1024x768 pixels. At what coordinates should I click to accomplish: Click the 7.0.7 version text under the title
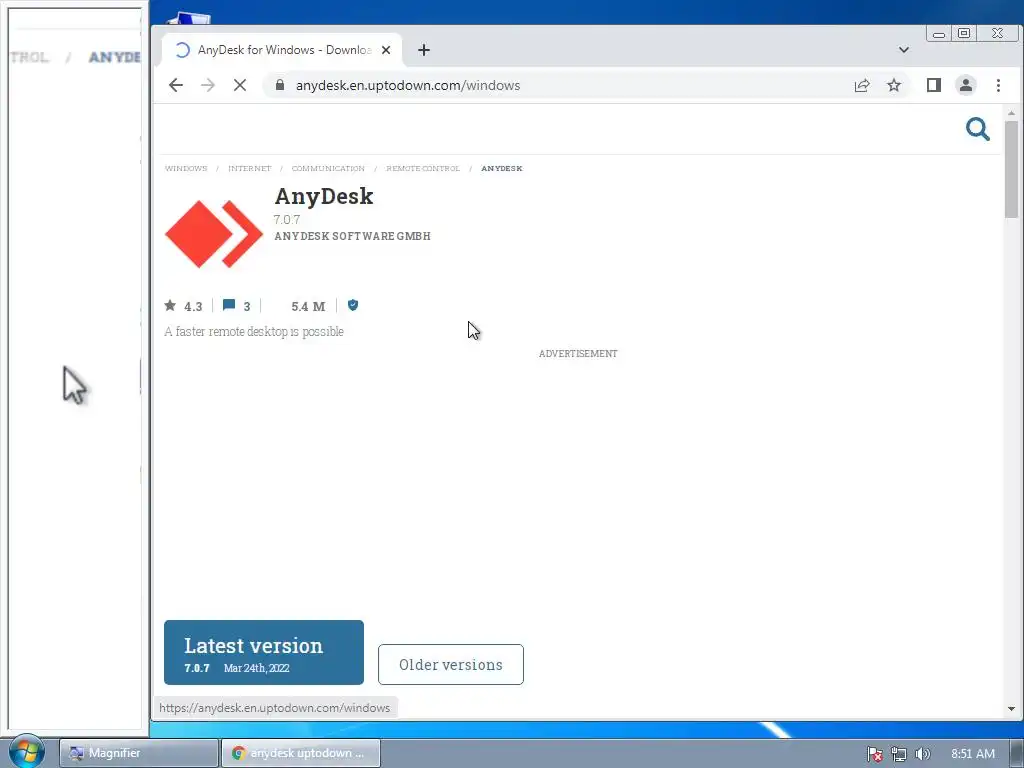[x=287, y=219]
